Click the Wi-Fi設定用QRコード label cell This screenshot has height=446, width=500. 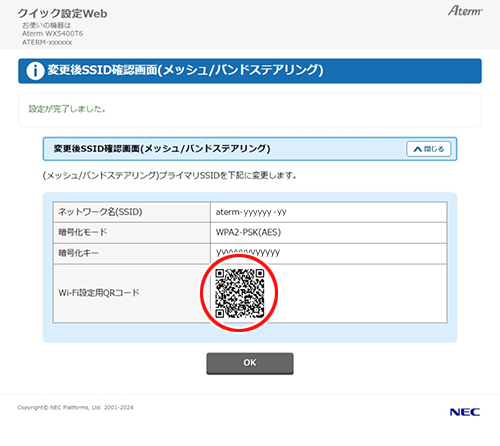click(132, 293)
